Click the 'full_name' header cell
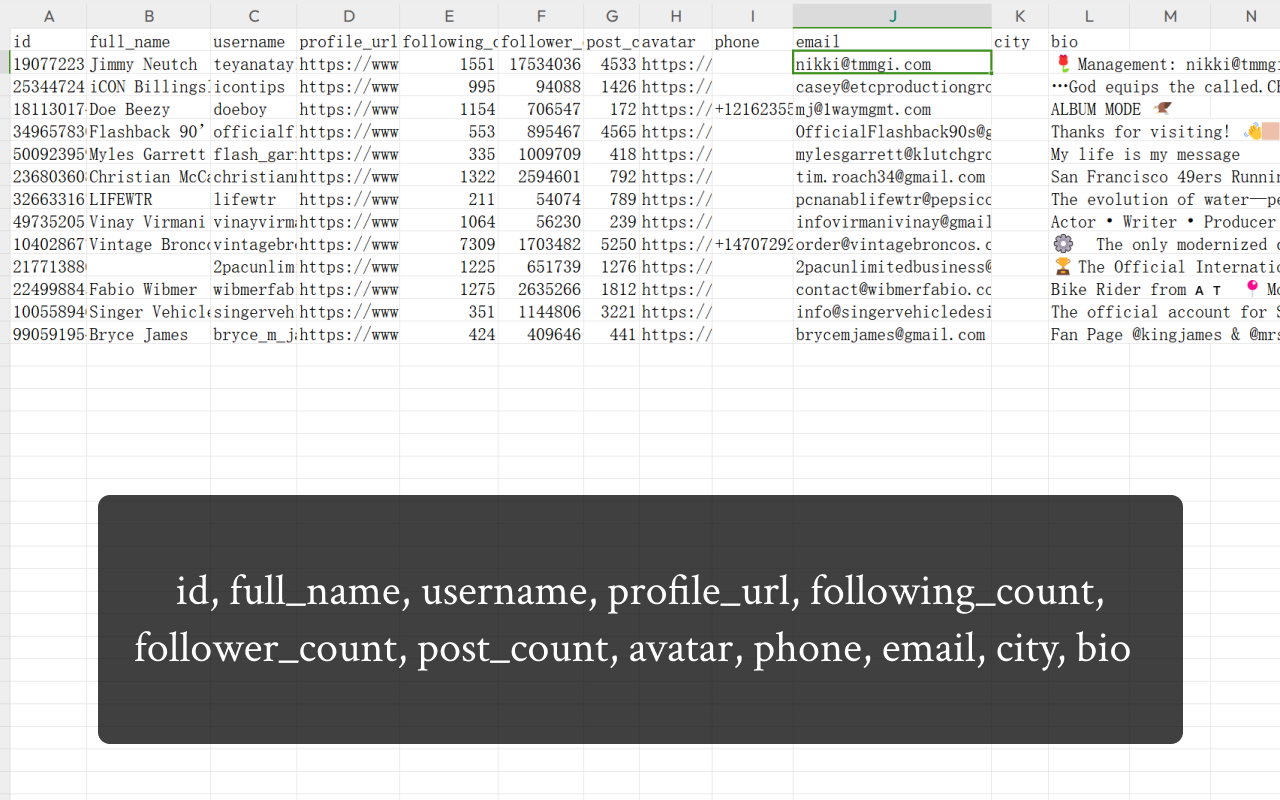Image resolution: width=1280 pixels, height=800 pixels. 149,42
